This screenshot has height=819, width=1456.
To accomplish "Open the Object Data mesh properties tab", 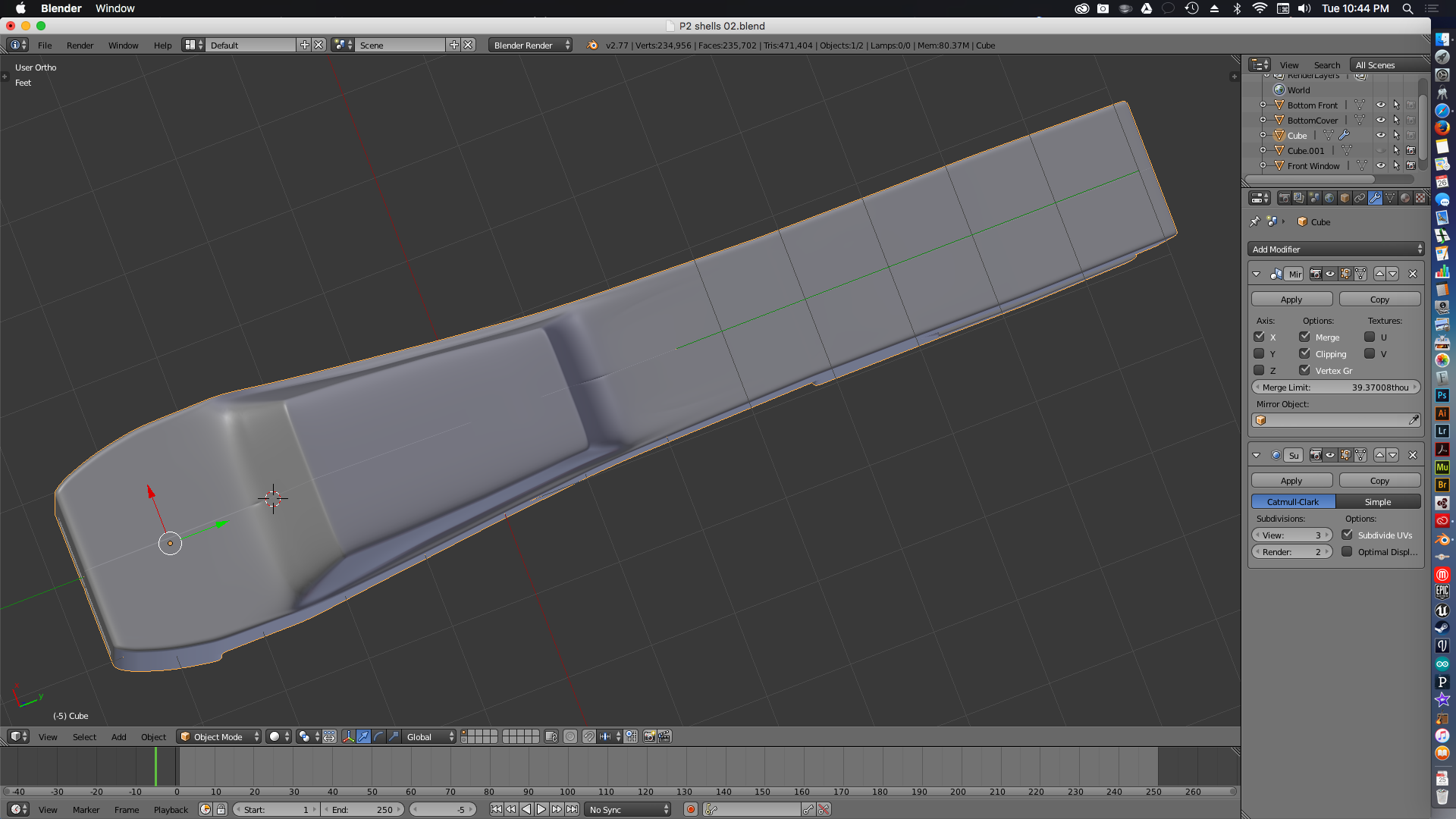I will tap(1390, 198).
